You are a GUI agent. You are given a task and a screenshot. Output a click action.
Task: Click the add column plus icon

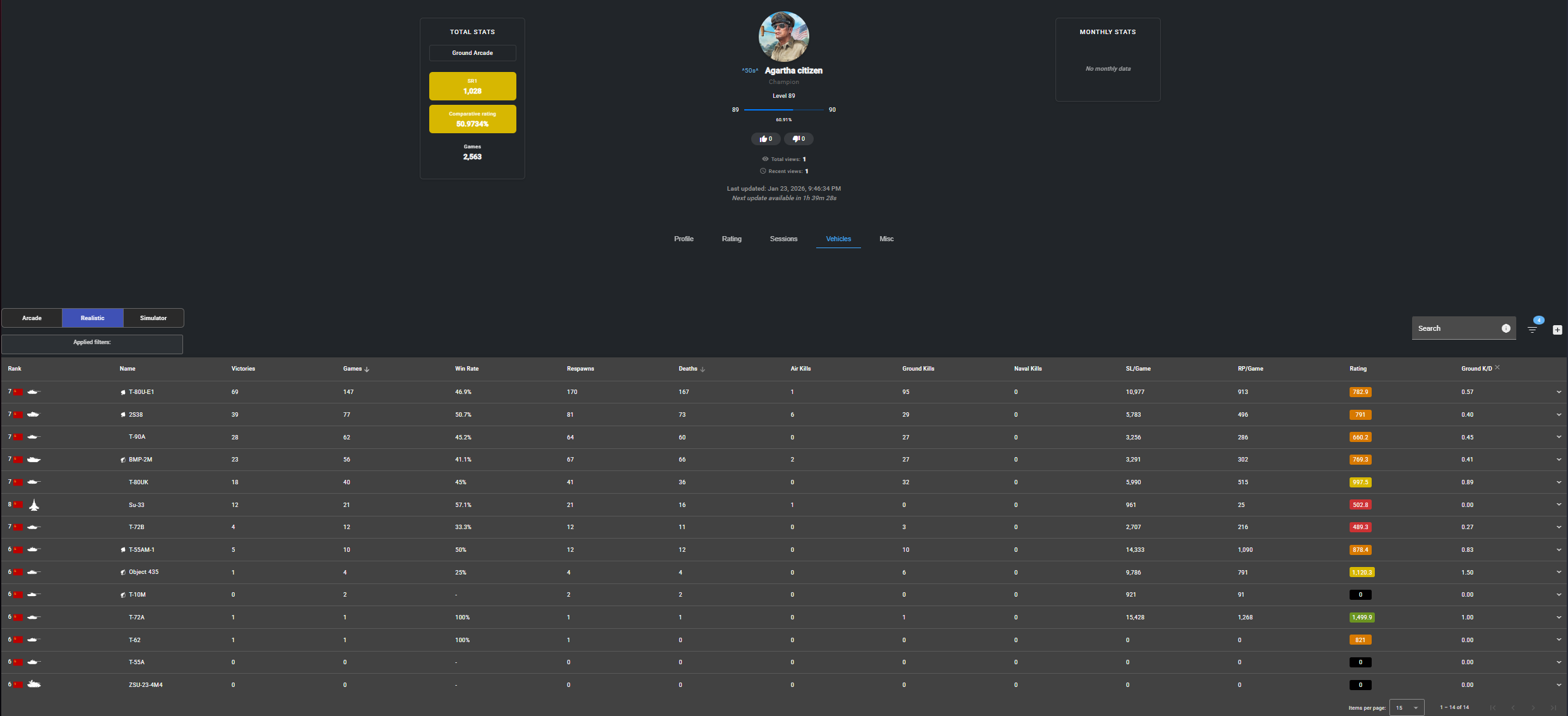pyautogui.click(x=1557, y=330)
